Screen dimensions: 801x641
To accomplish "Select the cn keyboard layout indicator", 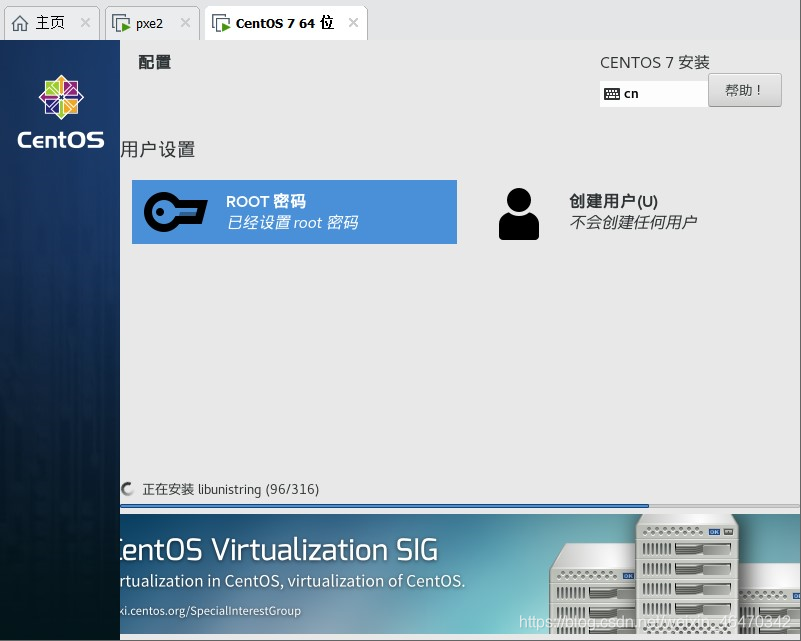I will coord(653,94).
